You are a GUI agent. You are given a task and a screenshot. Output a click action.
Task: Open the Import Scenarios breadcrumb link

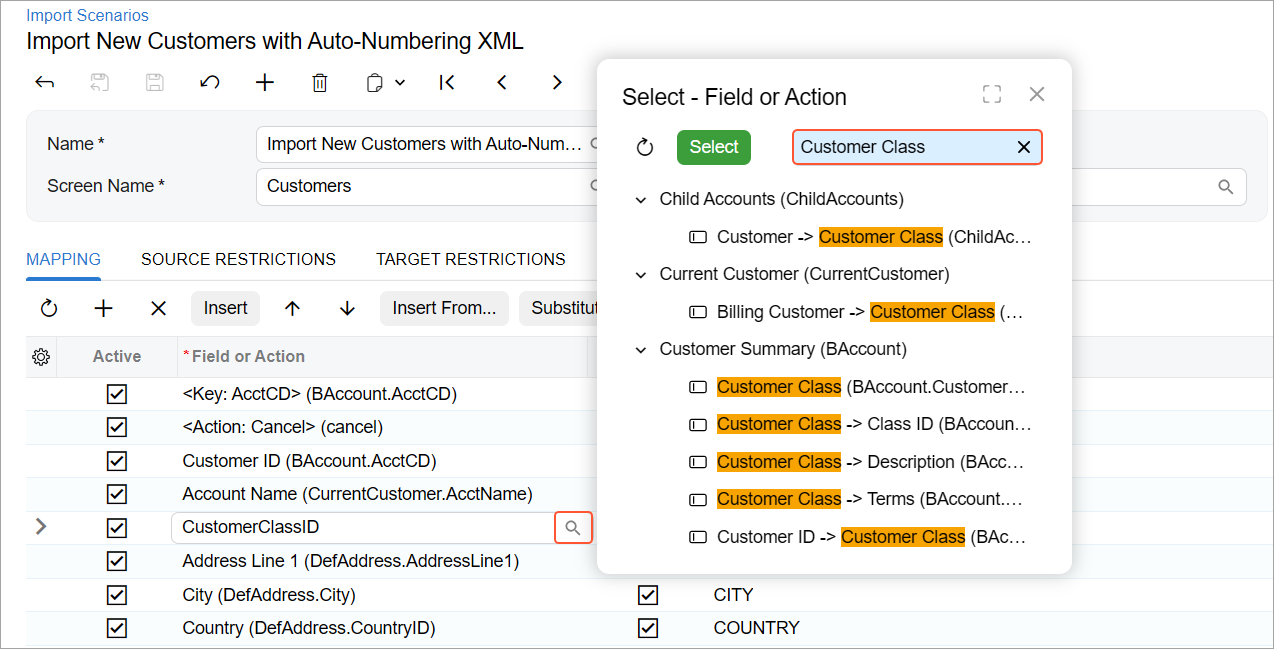pyautogui.click(x=87, y=15)
